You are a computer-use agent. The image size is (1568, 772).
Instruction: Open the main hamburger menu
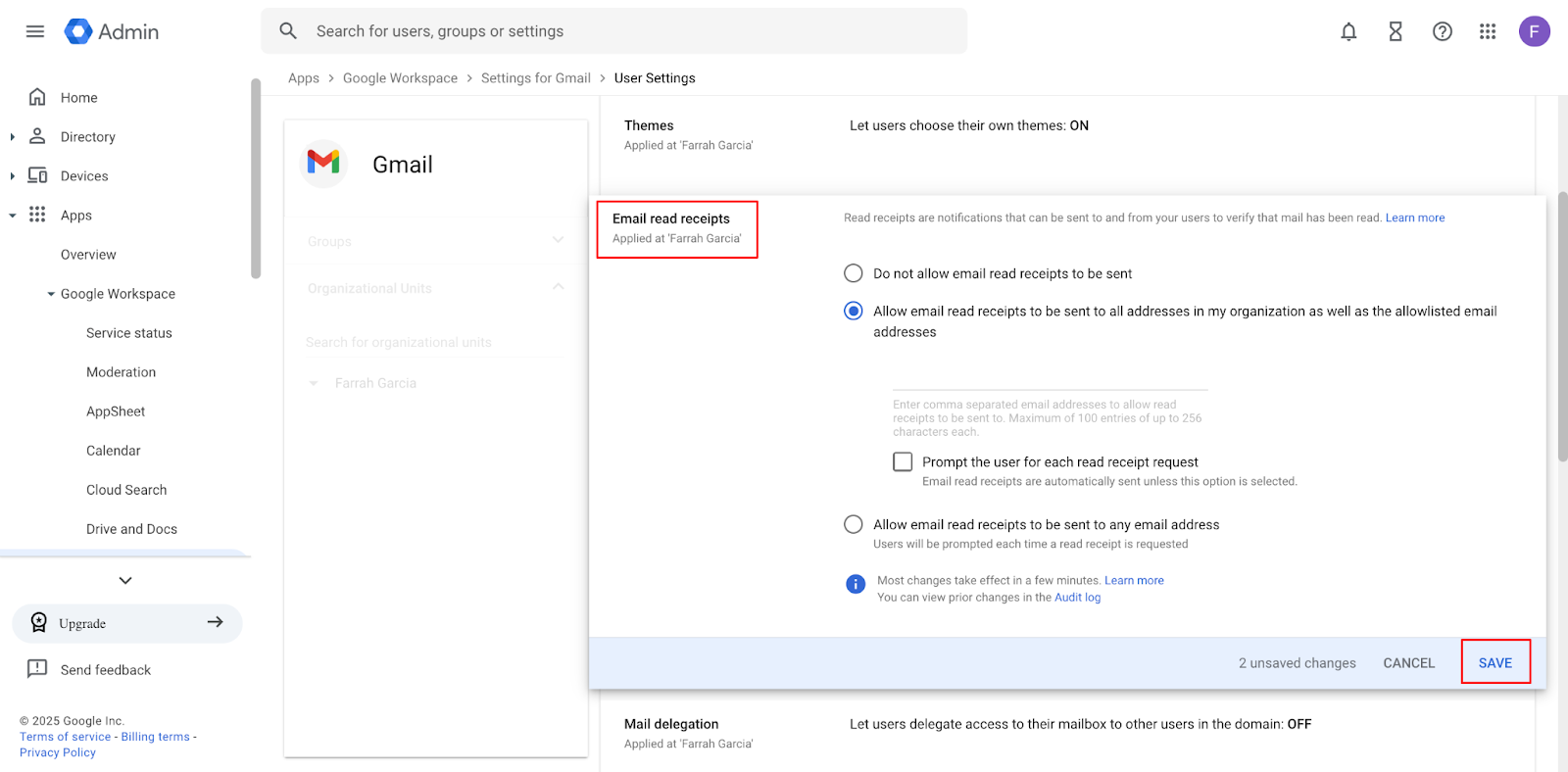[35, 31]
